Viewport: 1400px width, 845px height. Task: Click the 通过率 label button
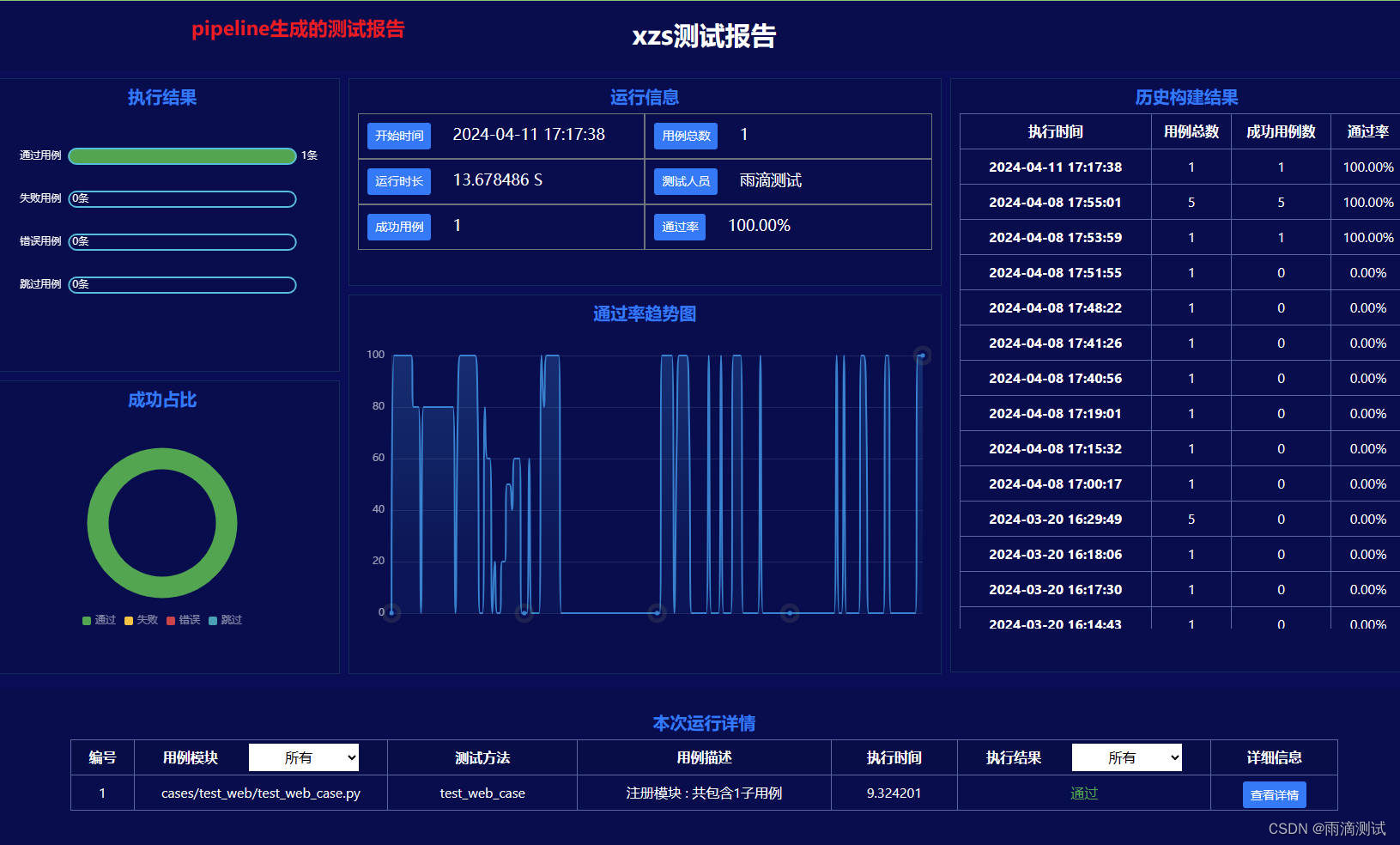(x=680, y=227)
